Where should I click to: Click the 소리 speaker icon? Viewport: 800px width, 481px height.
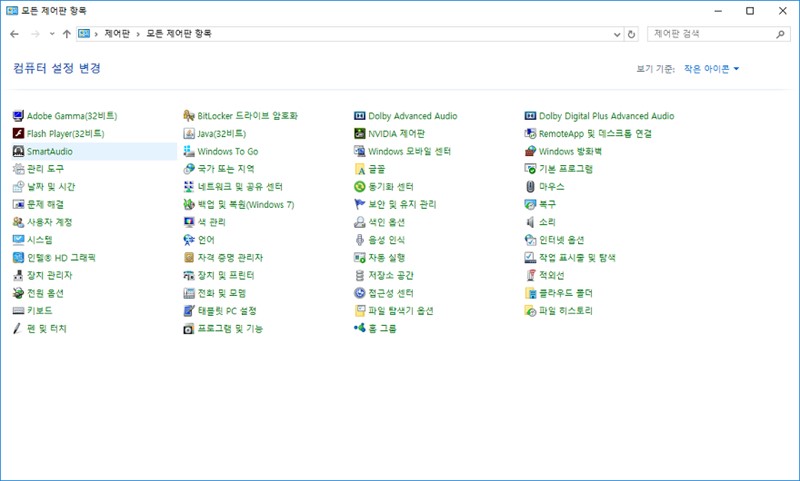tap(531, 222)
